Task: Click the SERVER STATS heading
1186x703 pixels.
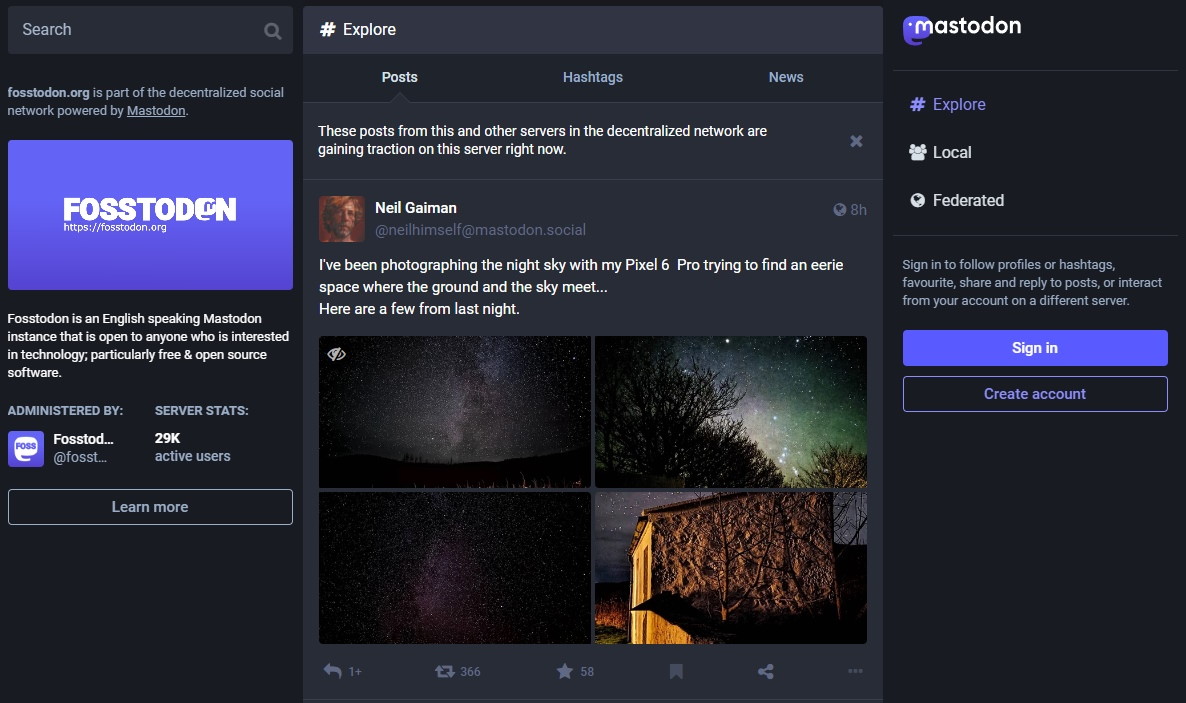Action: pyautogui.click(x=201, y=411)
